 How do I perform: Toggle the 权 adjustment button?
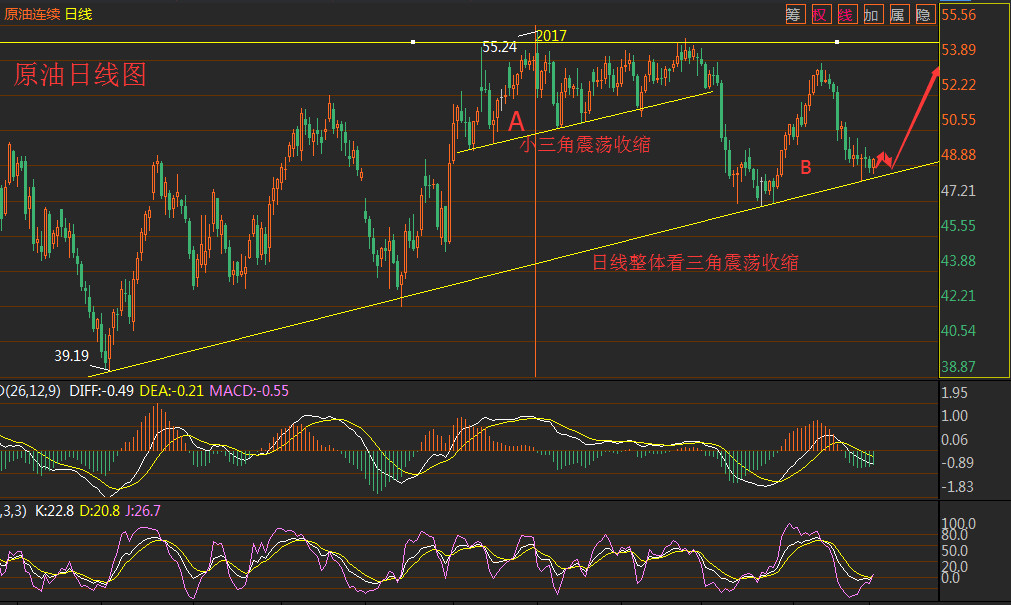pyautogui.click(x=820, y=14)
